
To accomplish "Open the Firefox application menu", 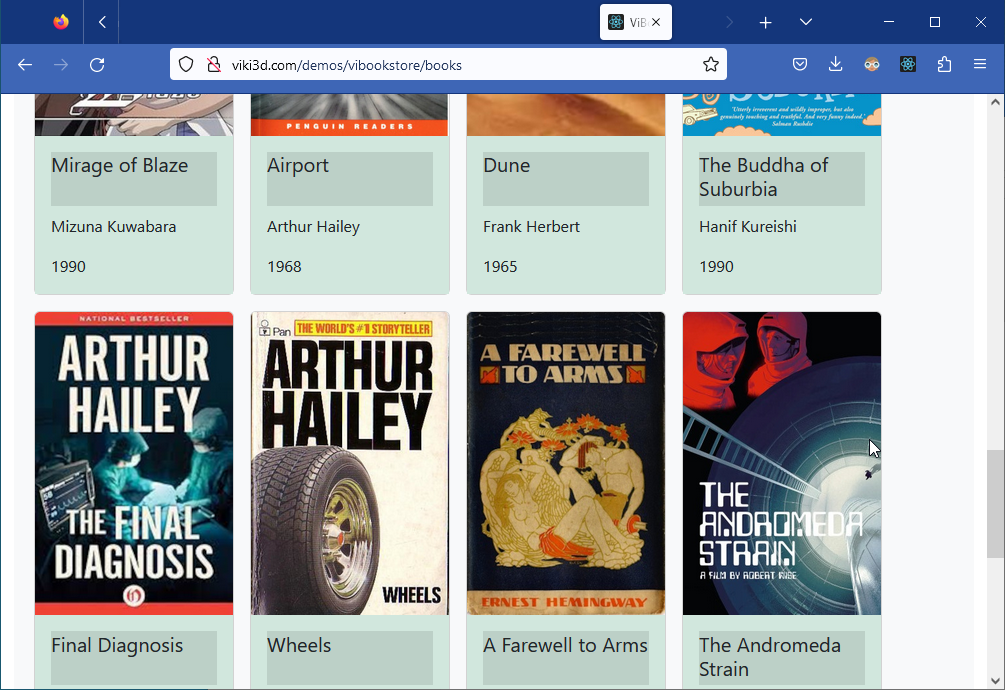I will (979, 64).
